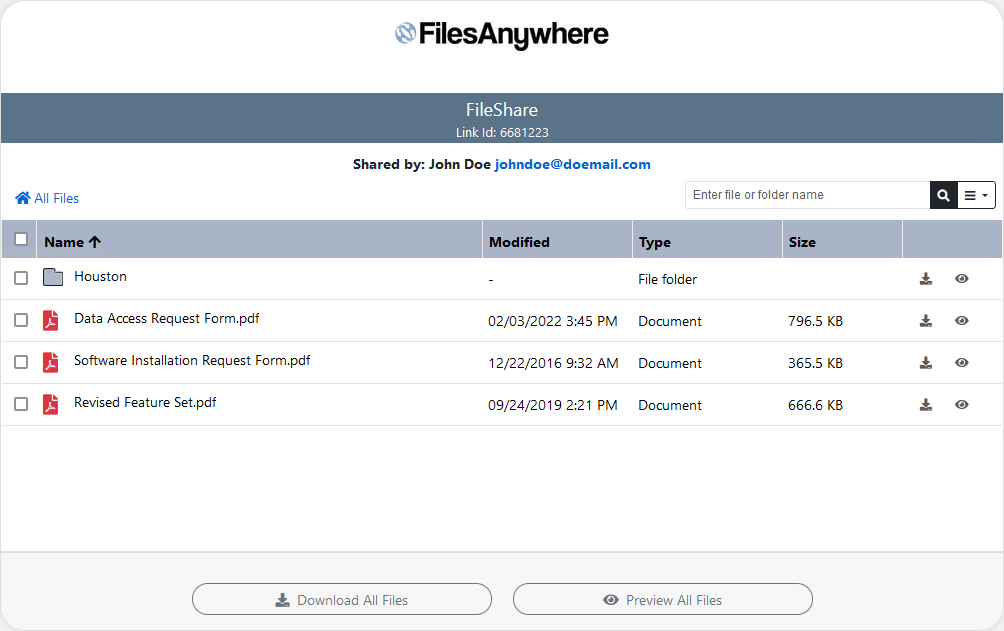Image resolution: width=1004 pixels, height=631 pixels.
Task: Click the 365.5 KB size value
Action: [815, 363]
